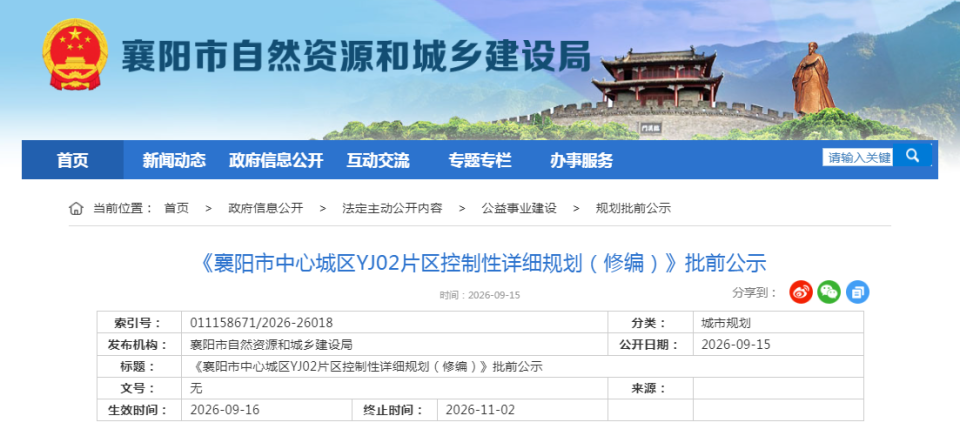Image resolution: width=960 pixels, height=436 pixels.
Task: Open 互动交流 menu
Action: coord(378,160)
